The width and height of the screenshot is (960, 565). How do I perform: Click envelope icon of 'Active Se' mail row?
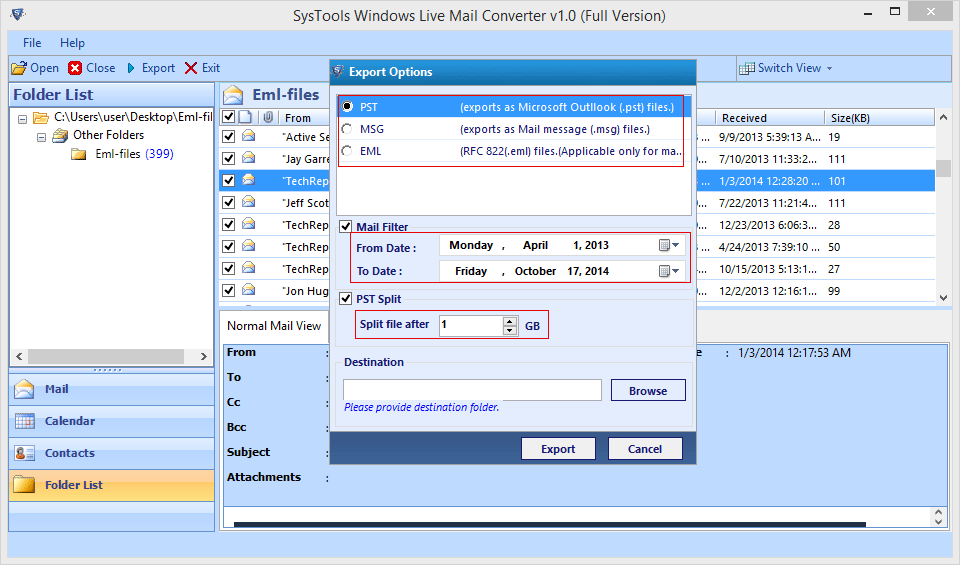click(249, 136)
